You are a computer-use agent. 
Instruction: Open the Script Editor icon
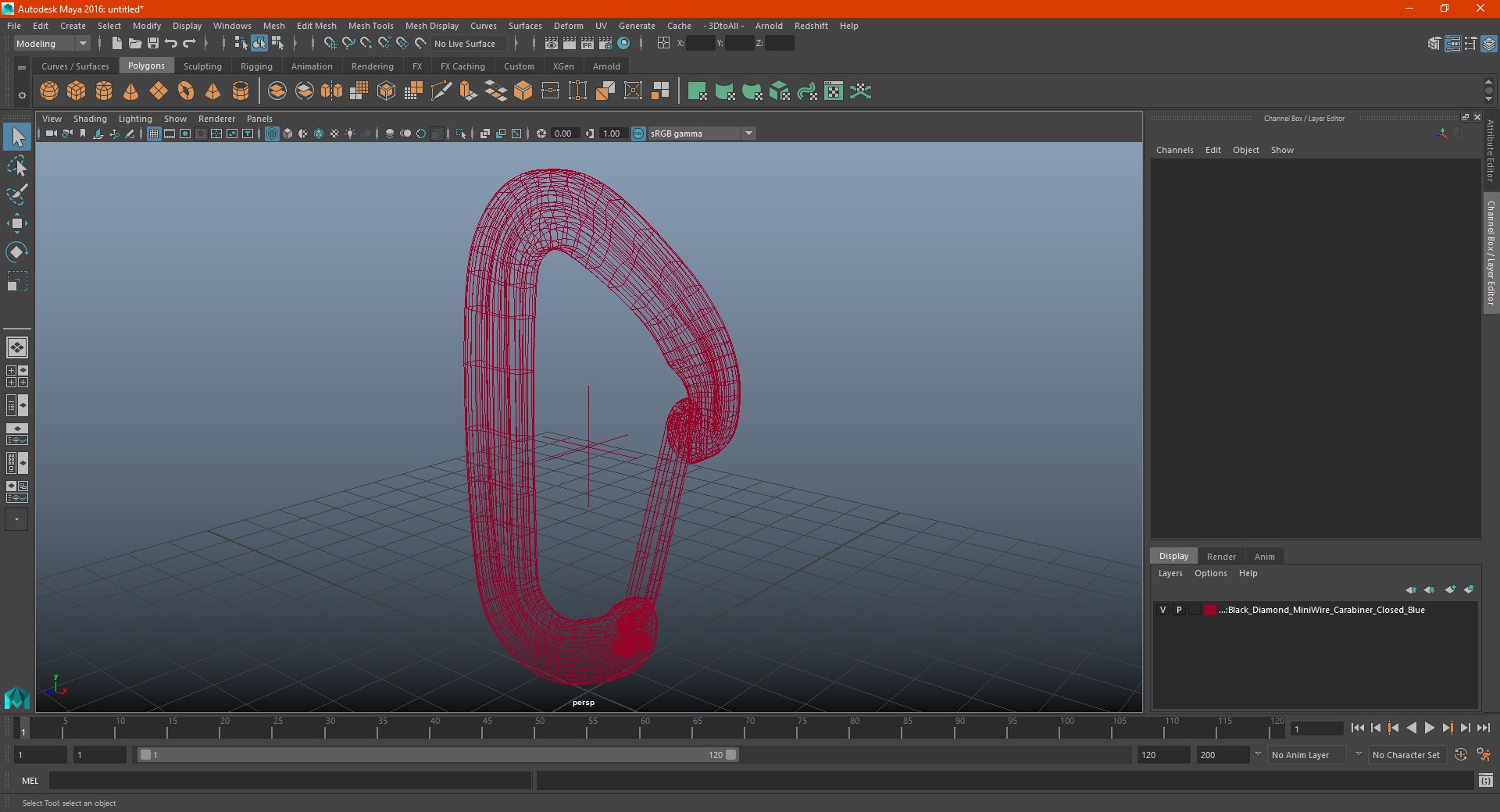(1486, 780)
